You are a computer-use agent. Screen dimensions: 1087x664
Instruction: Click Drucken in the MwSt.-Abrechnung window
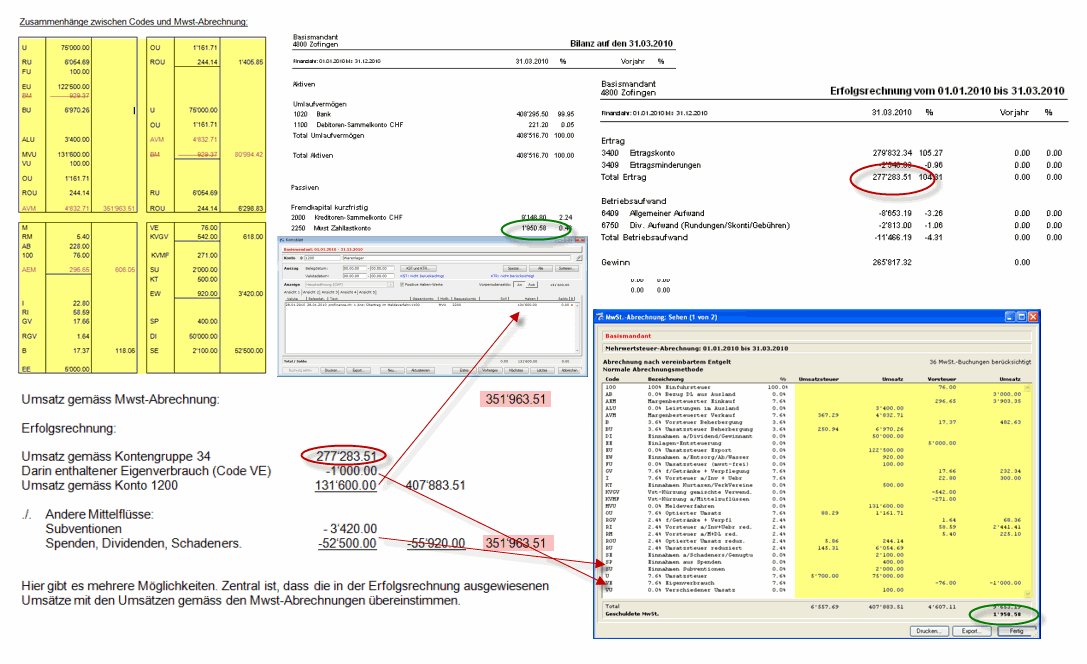(931, 631)
